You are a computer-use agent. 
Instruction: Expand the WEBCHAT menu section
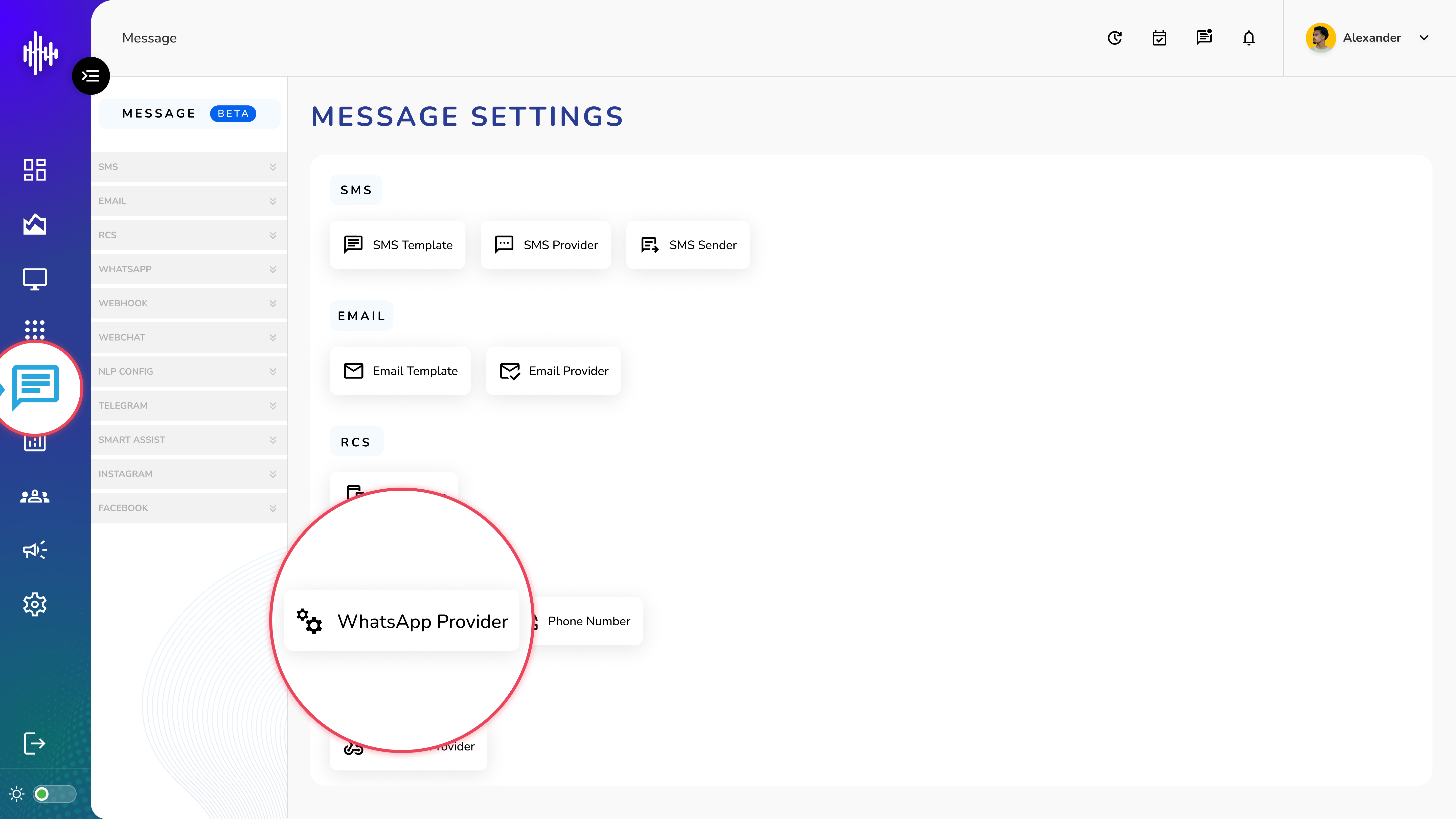(189, 337)
